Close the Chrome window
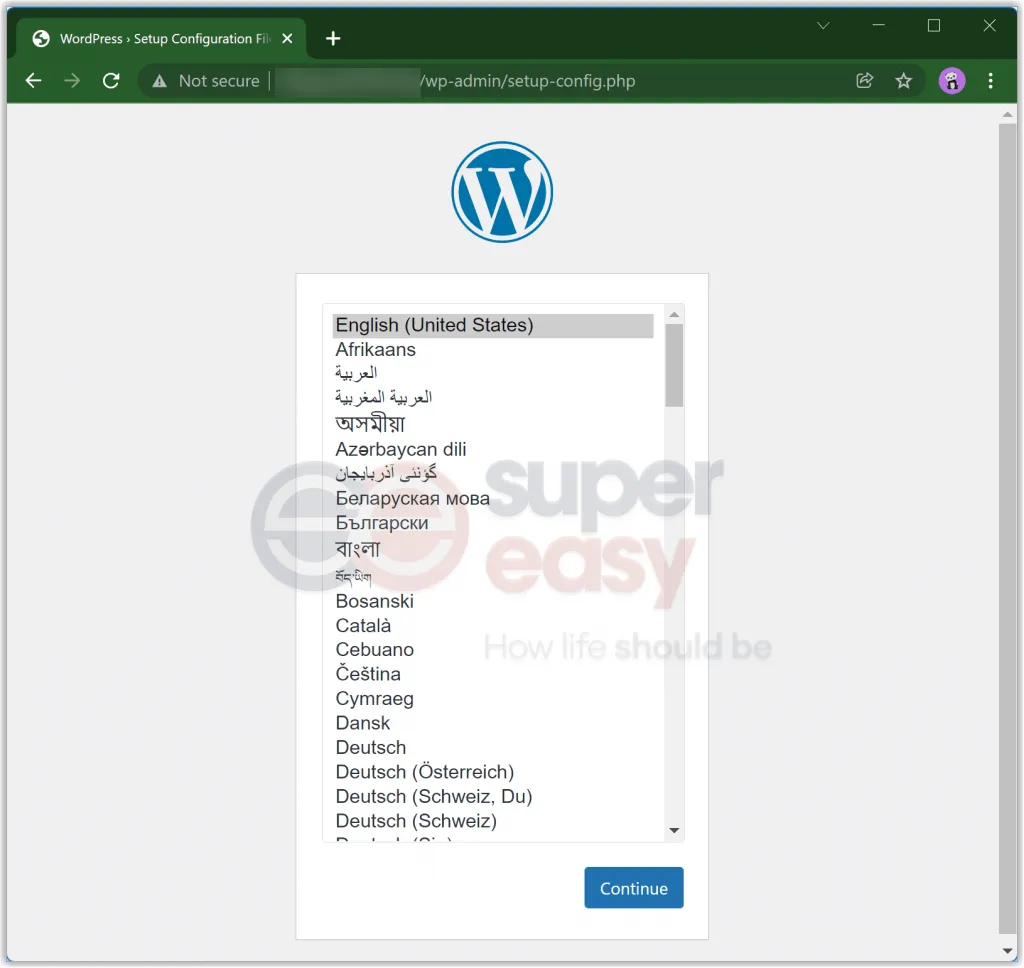 point(989,25)
